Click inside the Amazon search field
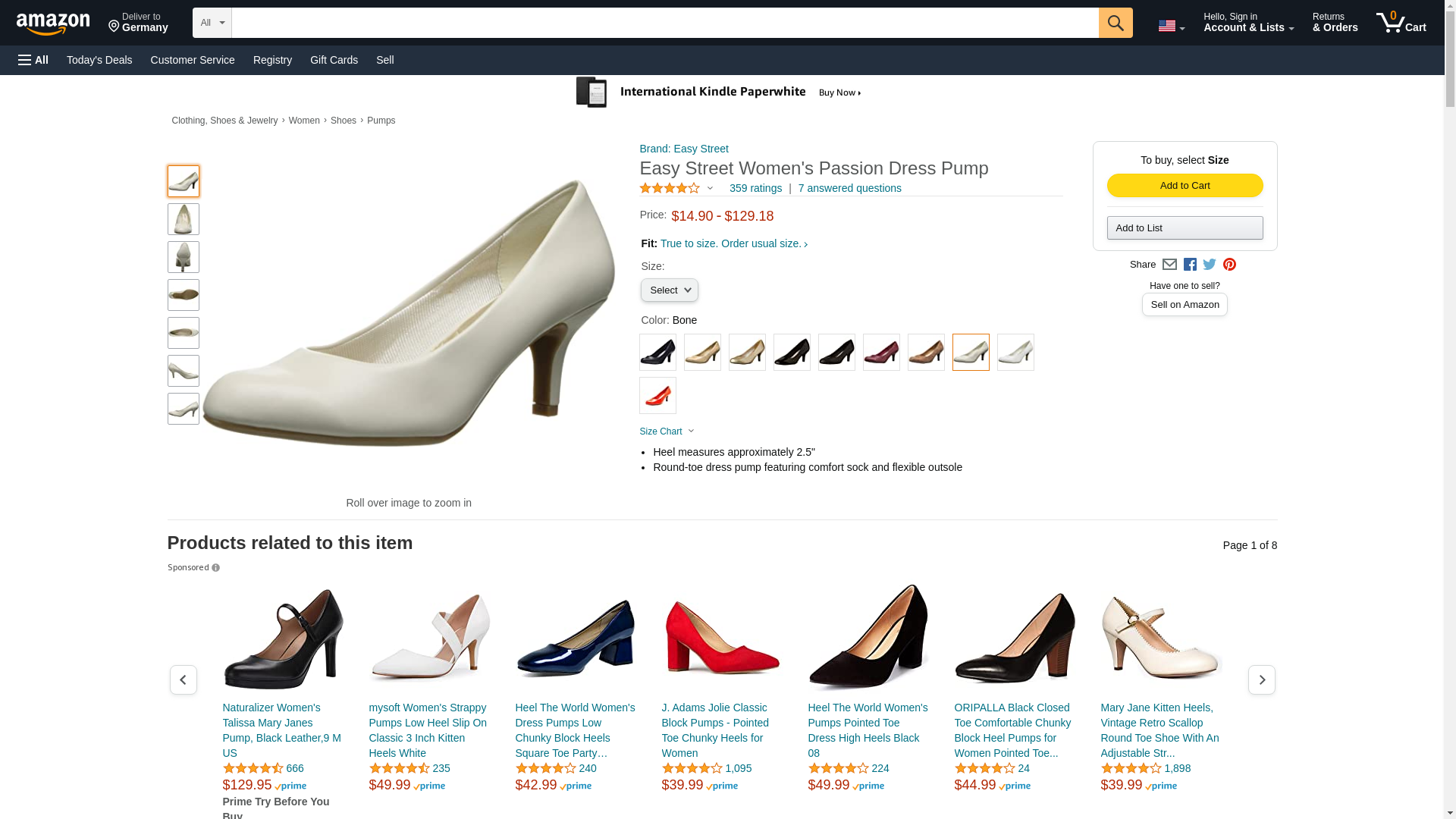Image resolution: width=1456 pixels, height=819 pixels. 665,23
